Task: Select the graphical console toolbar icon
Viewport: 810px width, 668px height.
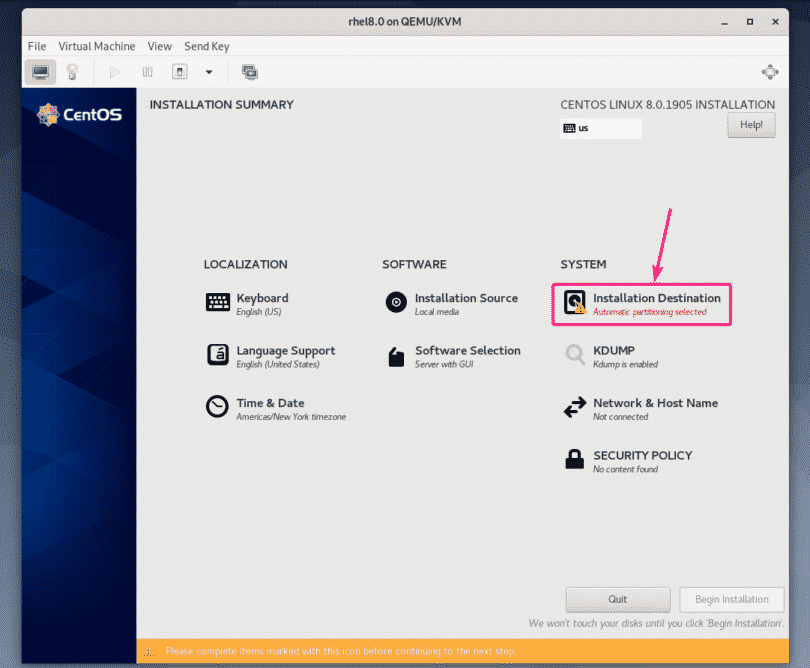Action: pyautogui.click(x=39, y=72)
